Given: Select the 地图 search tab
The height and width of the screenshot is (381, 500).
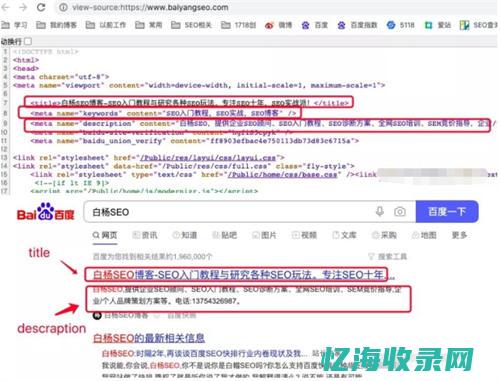Looking at the screenshot, I should click(424, 235).
